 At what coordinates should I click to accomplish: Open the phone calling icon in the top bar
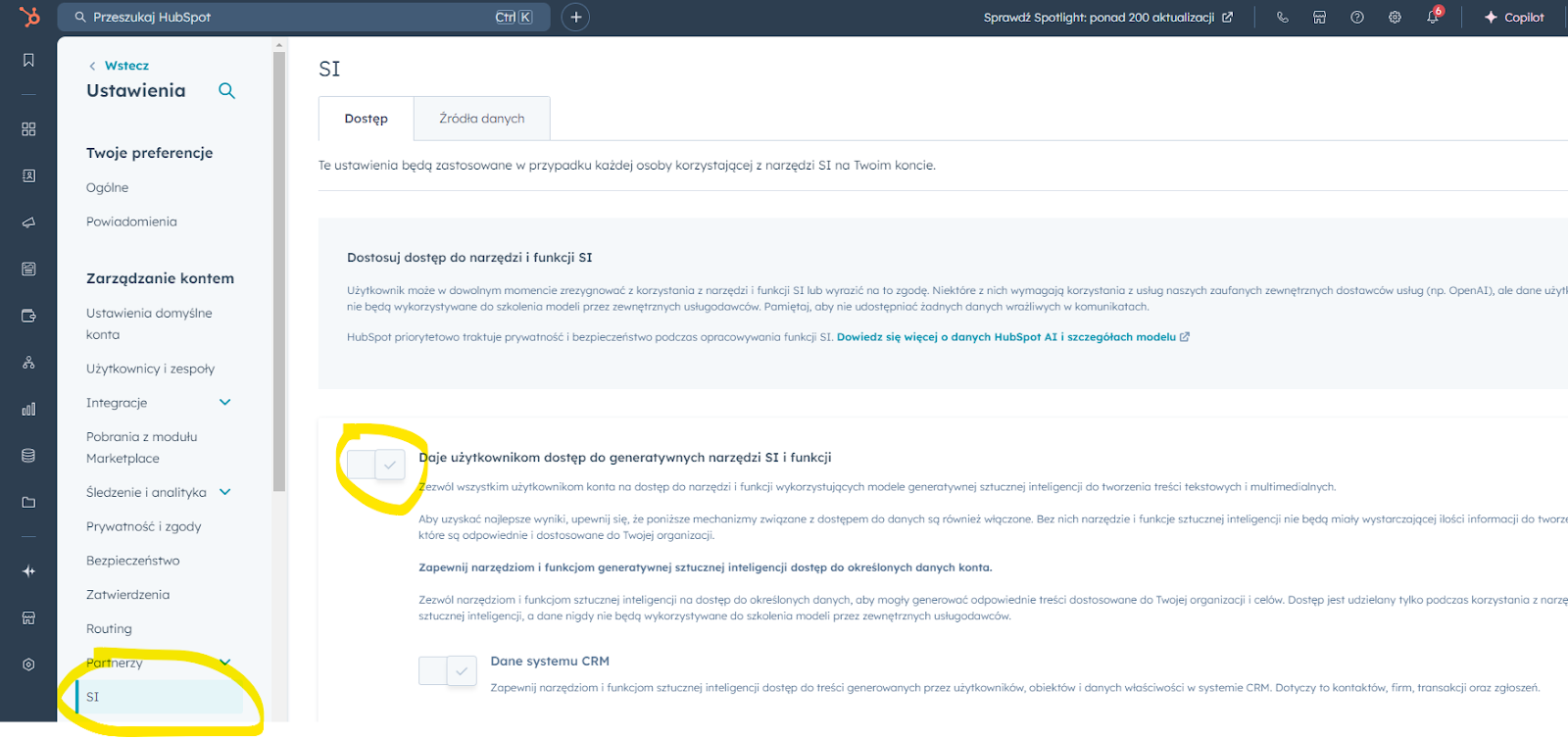[x=1282, y=17]
